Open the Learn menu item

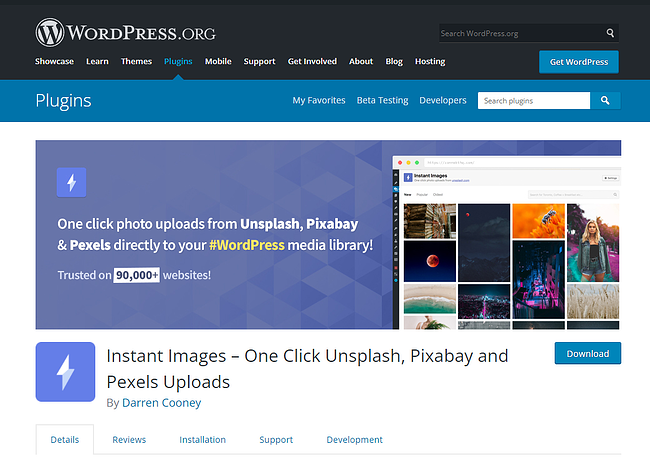click(97, 61)
